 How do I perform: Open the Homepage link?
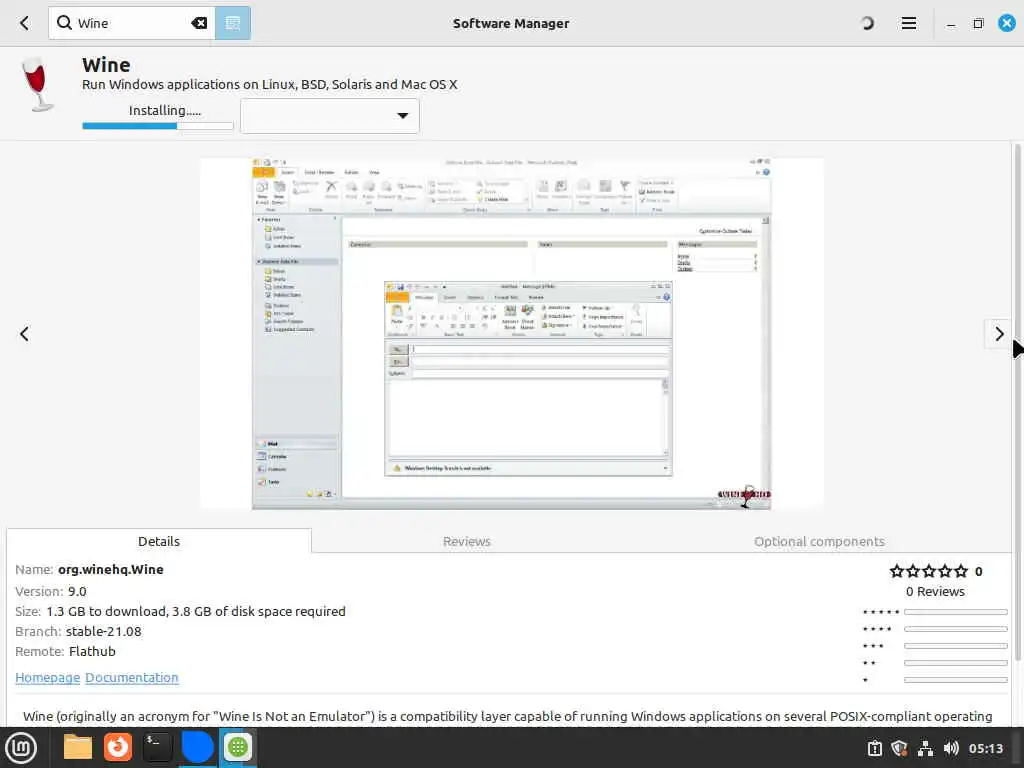pos(48,678)
